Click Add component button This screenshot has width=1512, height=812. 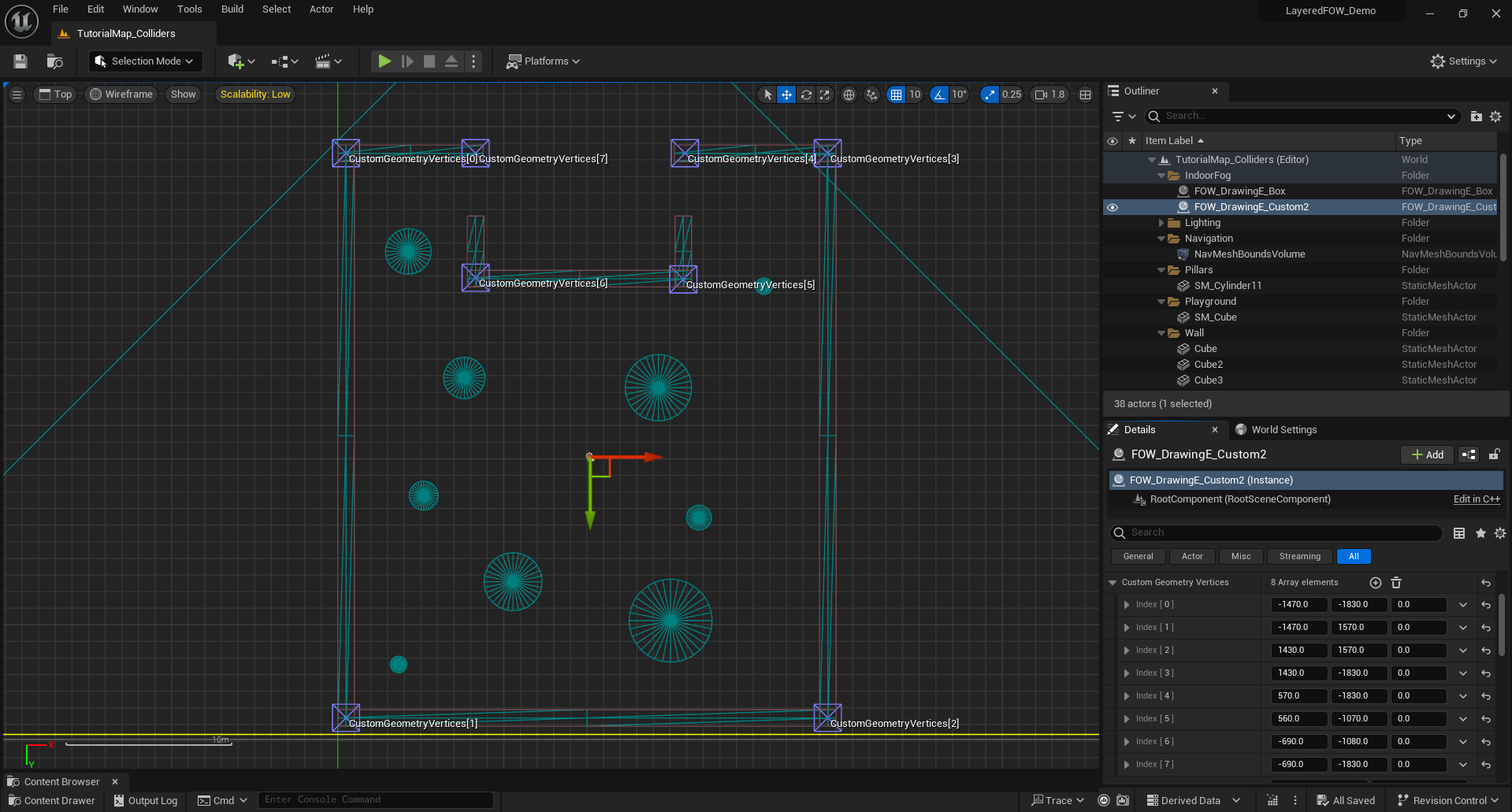[1428, 454]
